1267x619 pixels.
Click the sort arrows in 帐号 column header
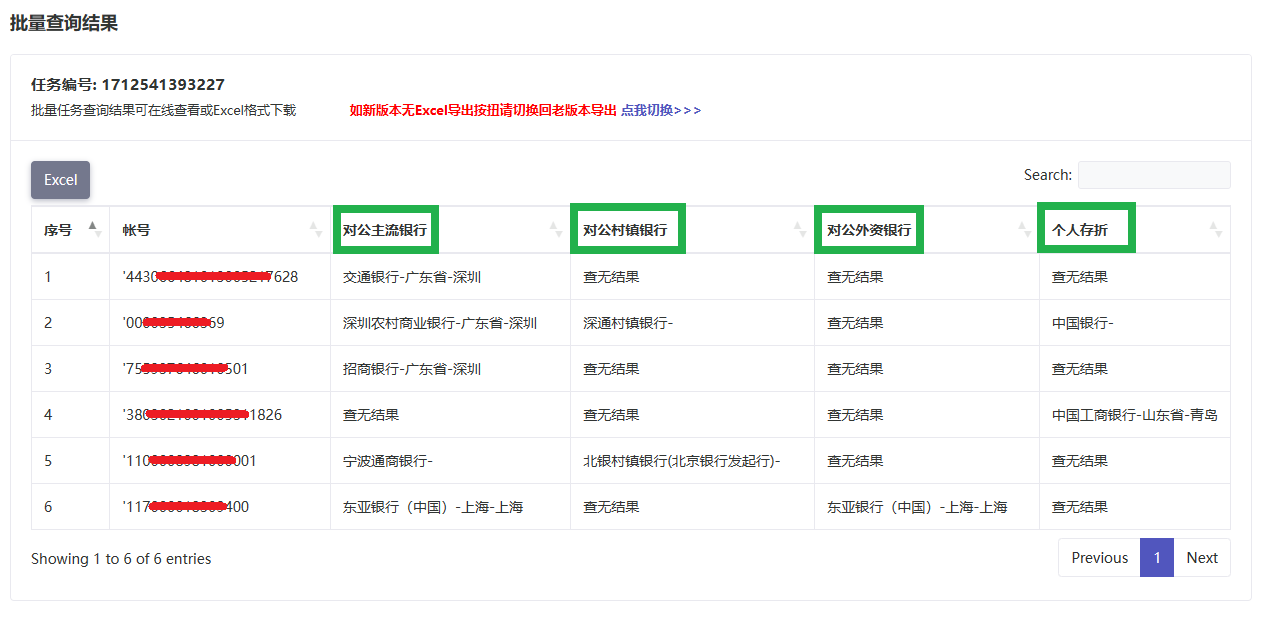[x=316, y=229]
